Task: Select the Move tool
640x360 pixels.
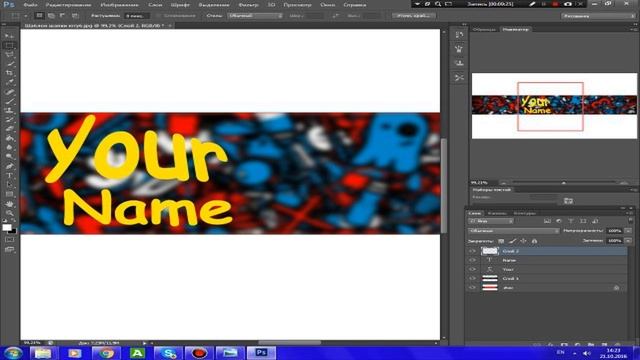Action: point(9,36)
